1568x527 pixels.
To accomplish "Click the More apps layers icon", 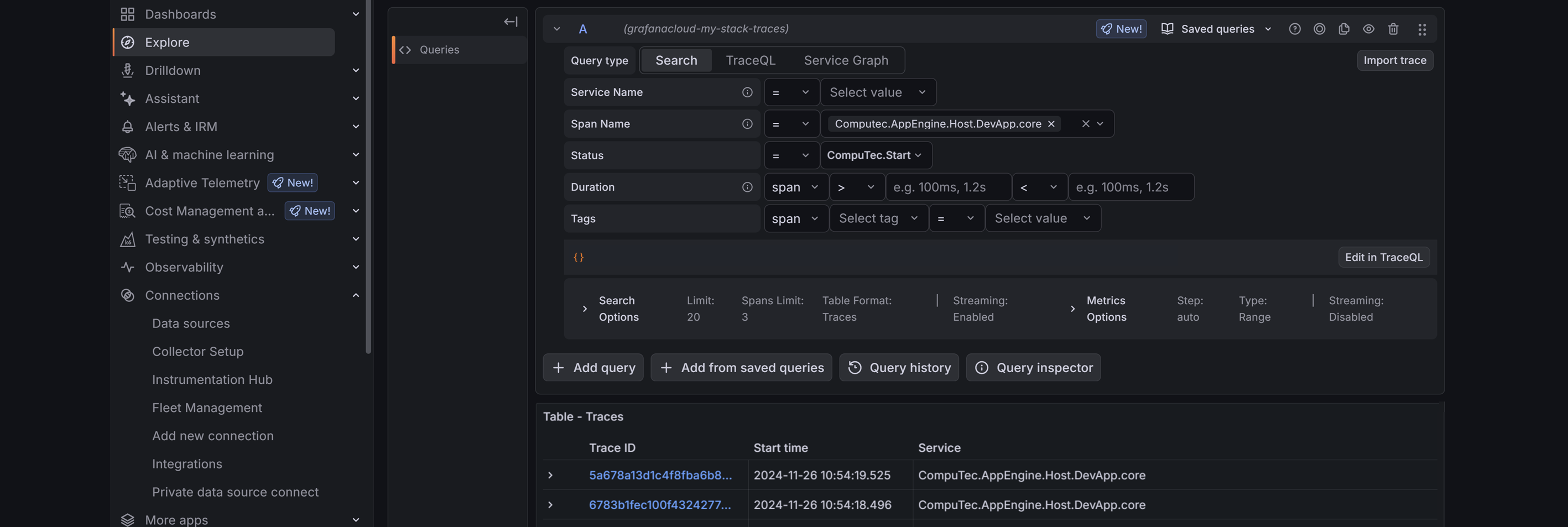I will pos(127,520).
